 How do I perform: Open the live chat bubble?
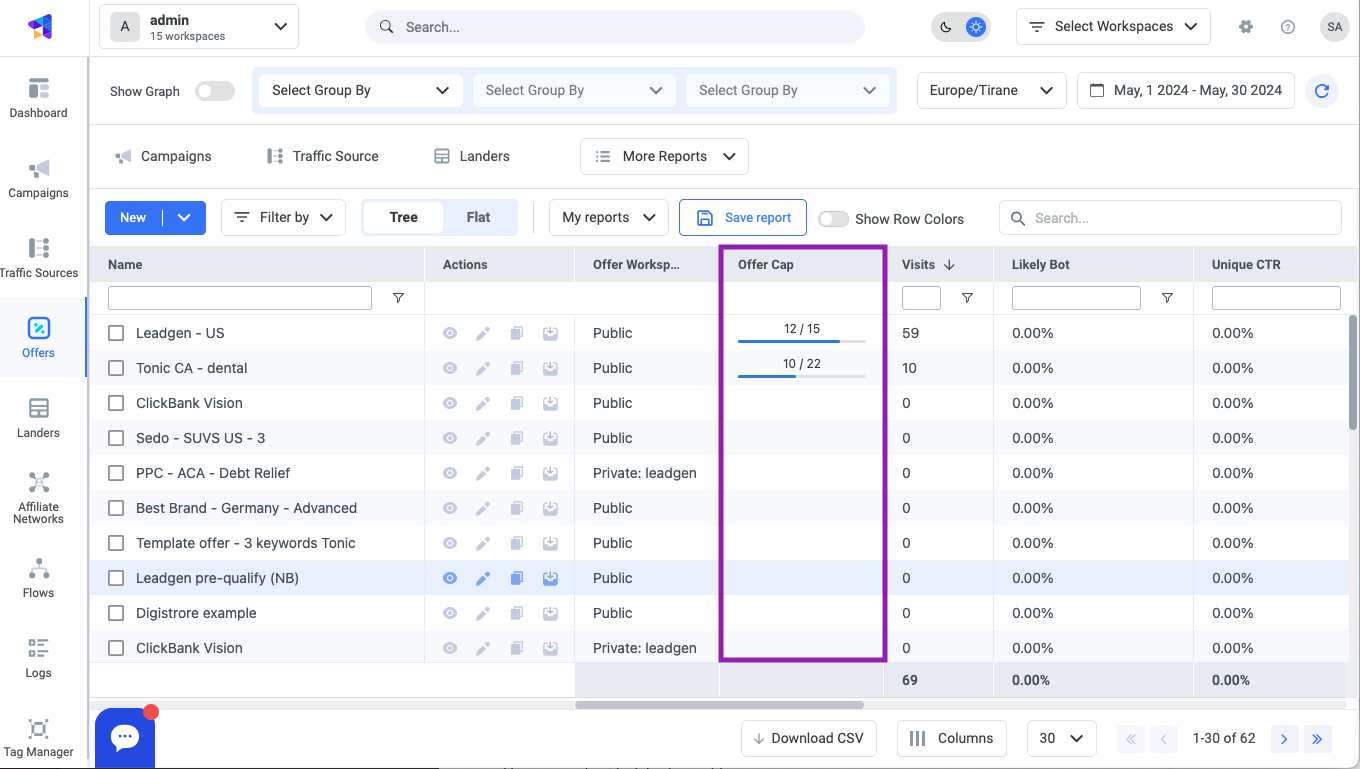coord(125,738)
